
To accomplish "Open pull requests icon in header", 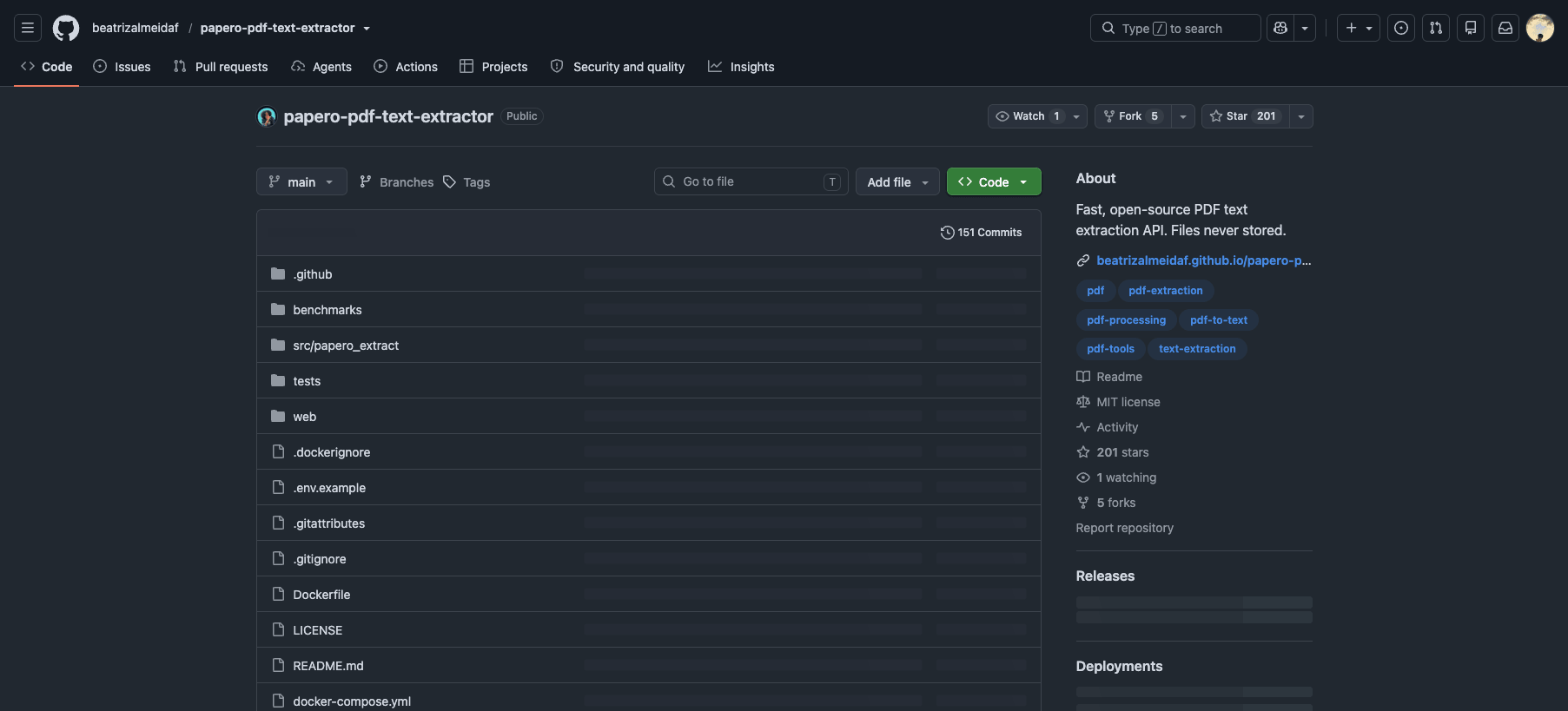I will [x=1436, y=28].
